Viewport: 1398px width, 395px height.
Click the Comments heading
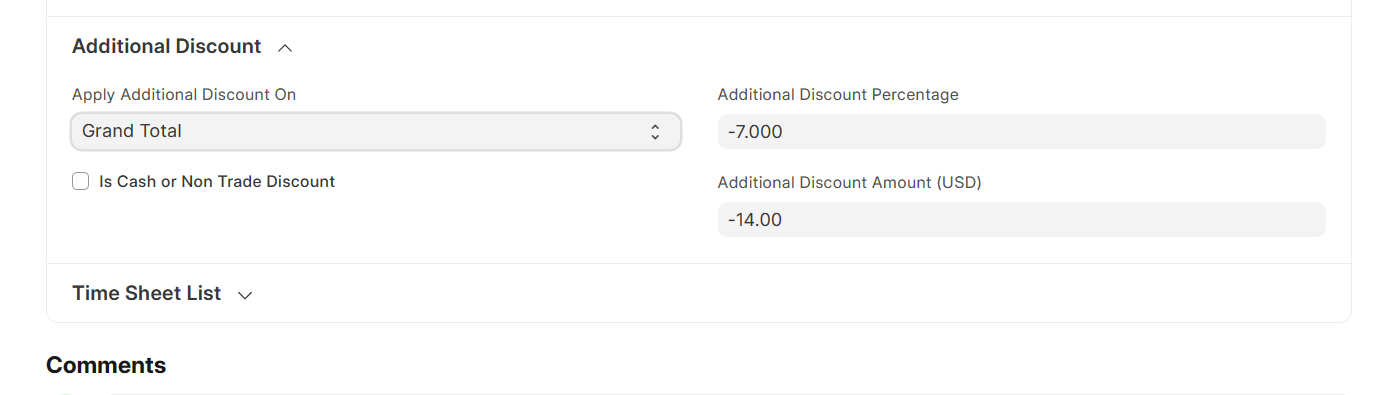[106, 365]
